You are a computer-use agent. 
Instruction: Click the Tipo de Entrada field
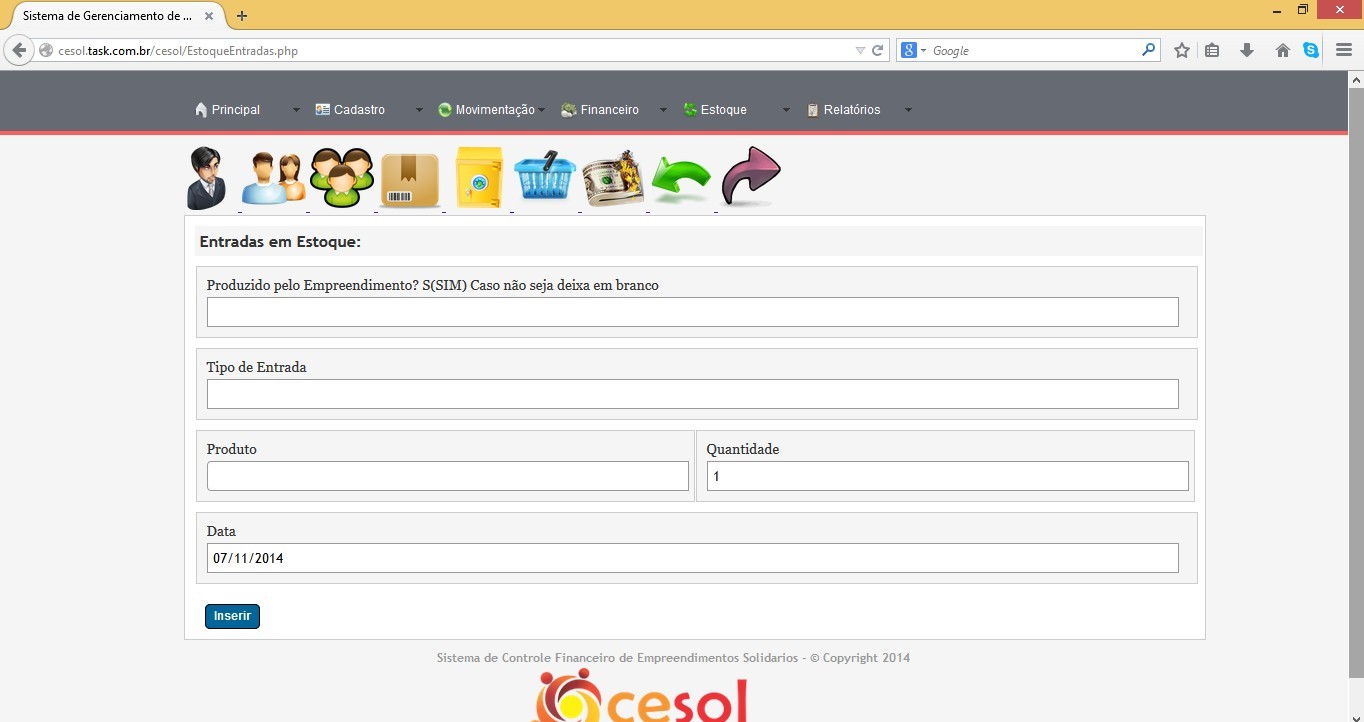tap(692, 394)
